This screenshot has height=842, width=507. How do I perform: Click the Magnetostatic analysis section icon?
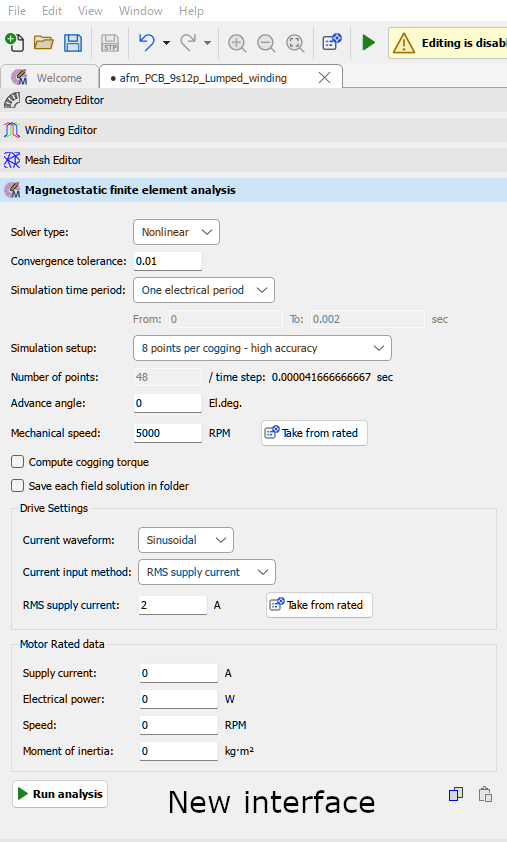pyautogui.click(x=12, y=190)
